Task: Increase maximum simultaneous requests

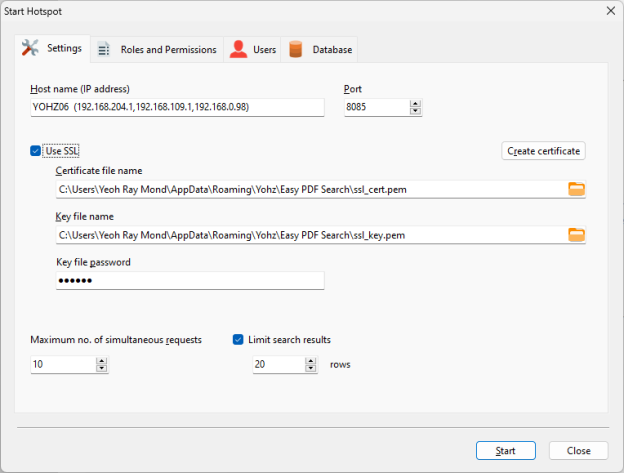Action: pos(101,361)
